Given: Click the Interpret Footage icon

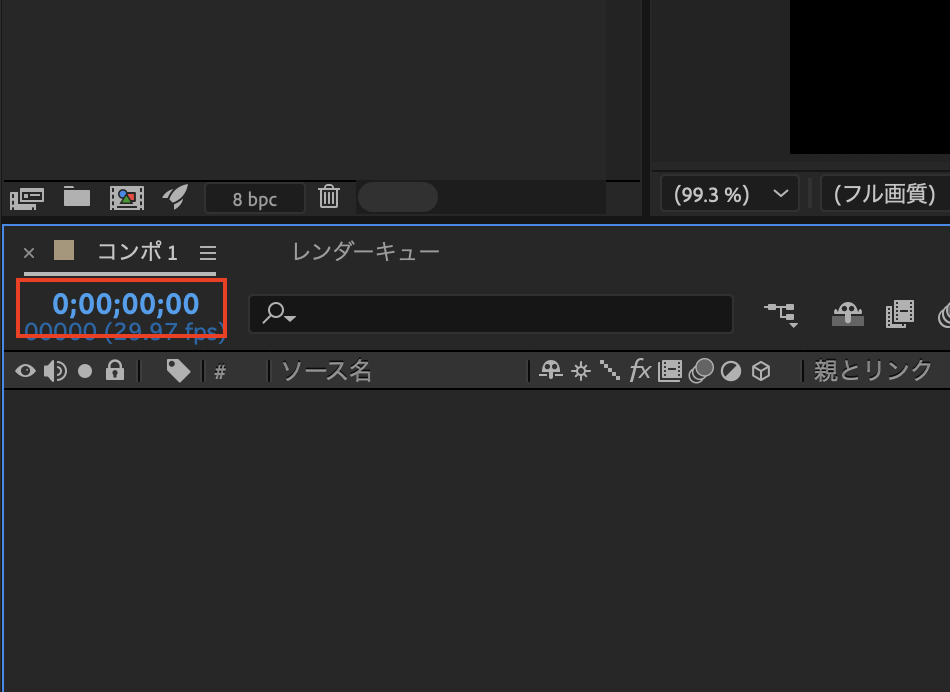Looking at the screenshot, I should click(x=27, y=197).
